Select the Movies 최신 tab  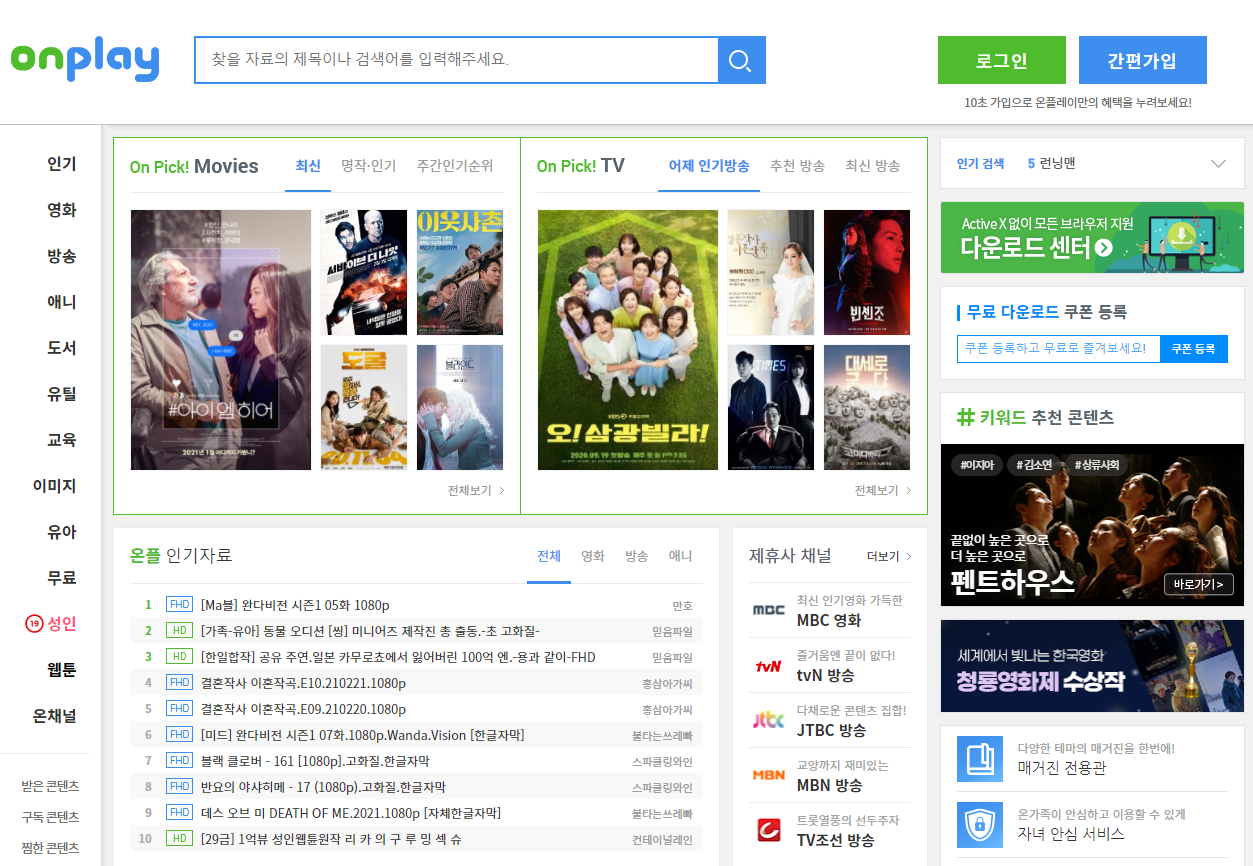click(308, 166)
